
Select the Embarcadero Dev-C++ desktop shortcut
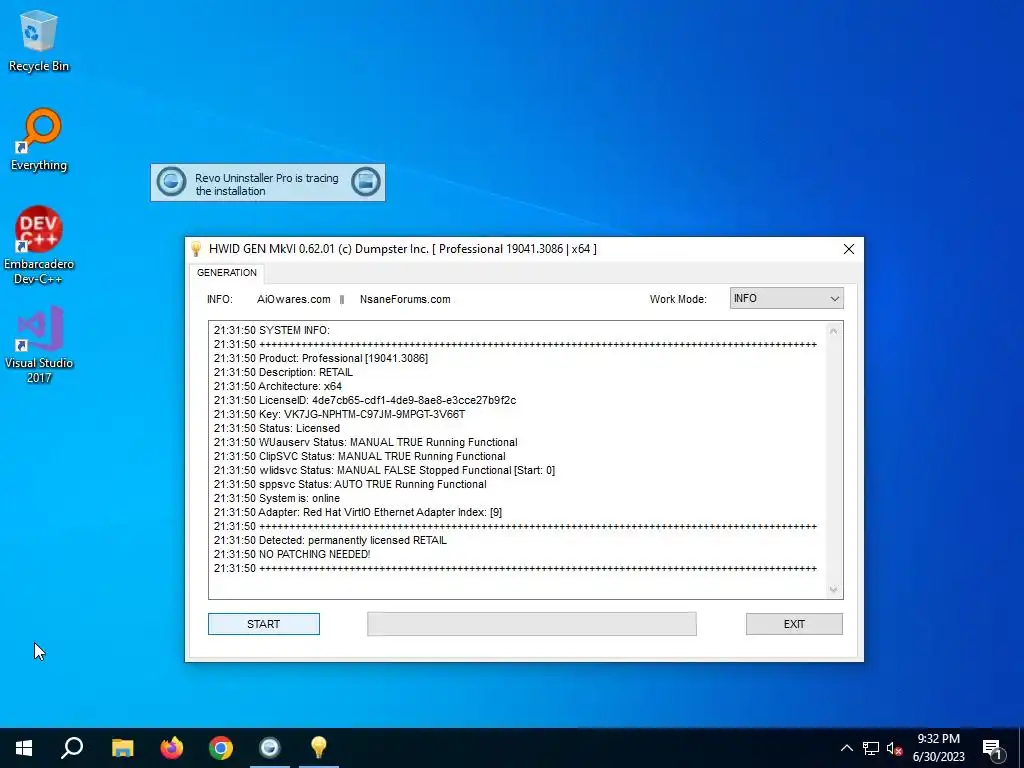click(39, 246)
